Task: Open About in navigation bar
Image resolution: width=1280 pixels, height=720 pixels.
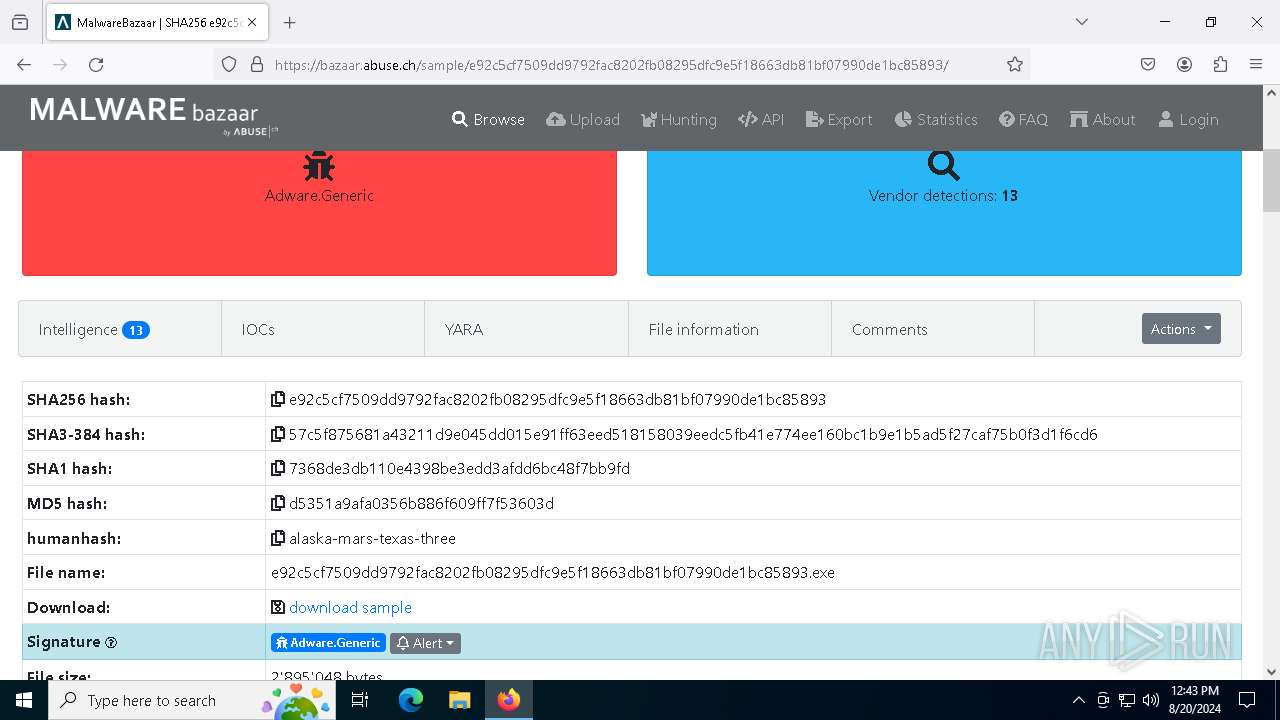Action: pyautogui.click(x=1103, y=119)
